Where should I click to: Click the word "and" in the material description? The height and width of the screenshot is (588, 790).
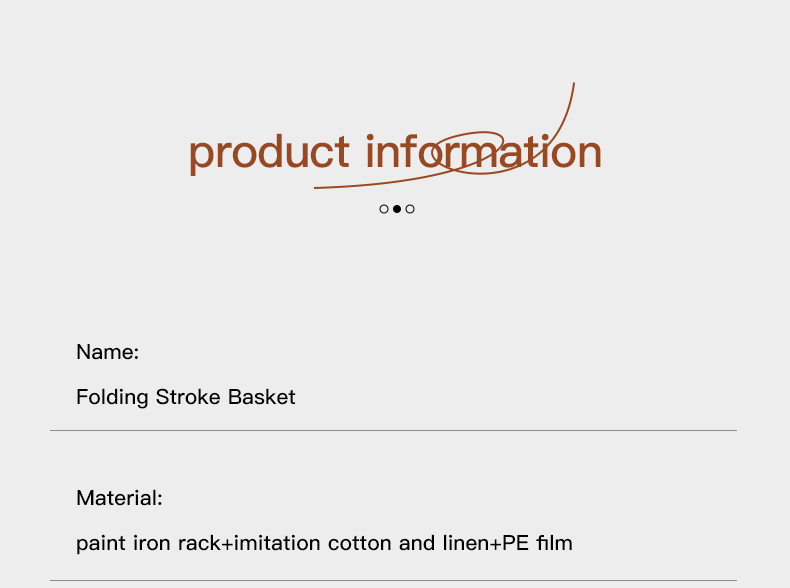pyautogui.click(x=417, y=543)
